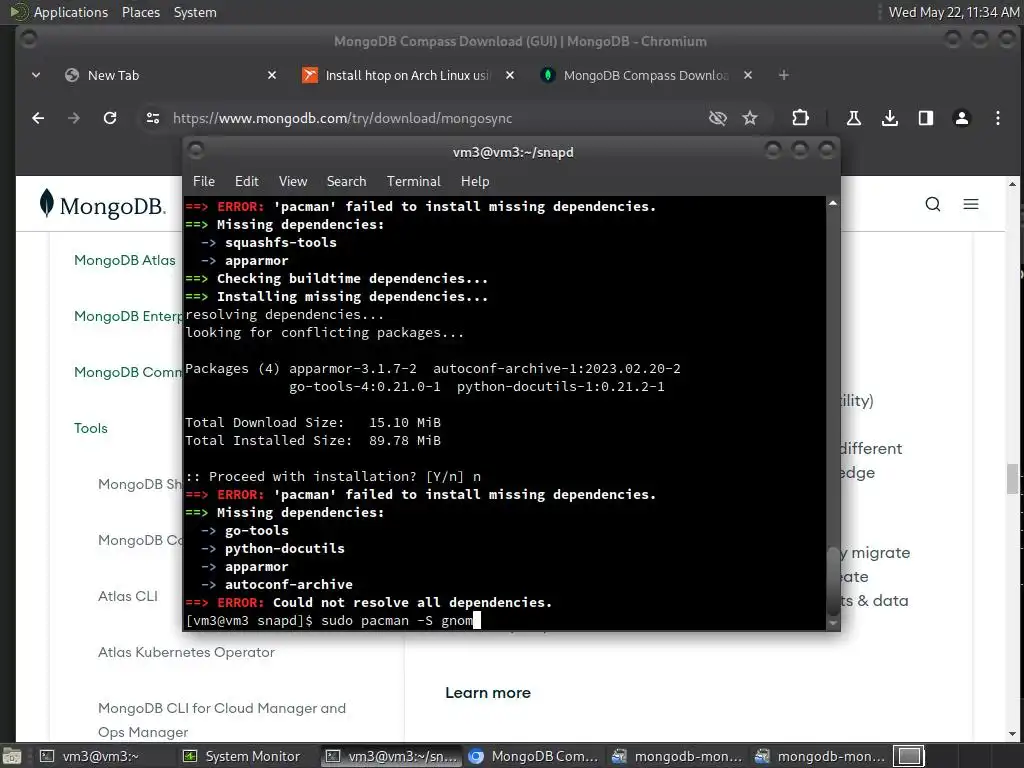Show browser downloads
The width and height of the screenshot is (1024, 768).
[x=889, y=118]
